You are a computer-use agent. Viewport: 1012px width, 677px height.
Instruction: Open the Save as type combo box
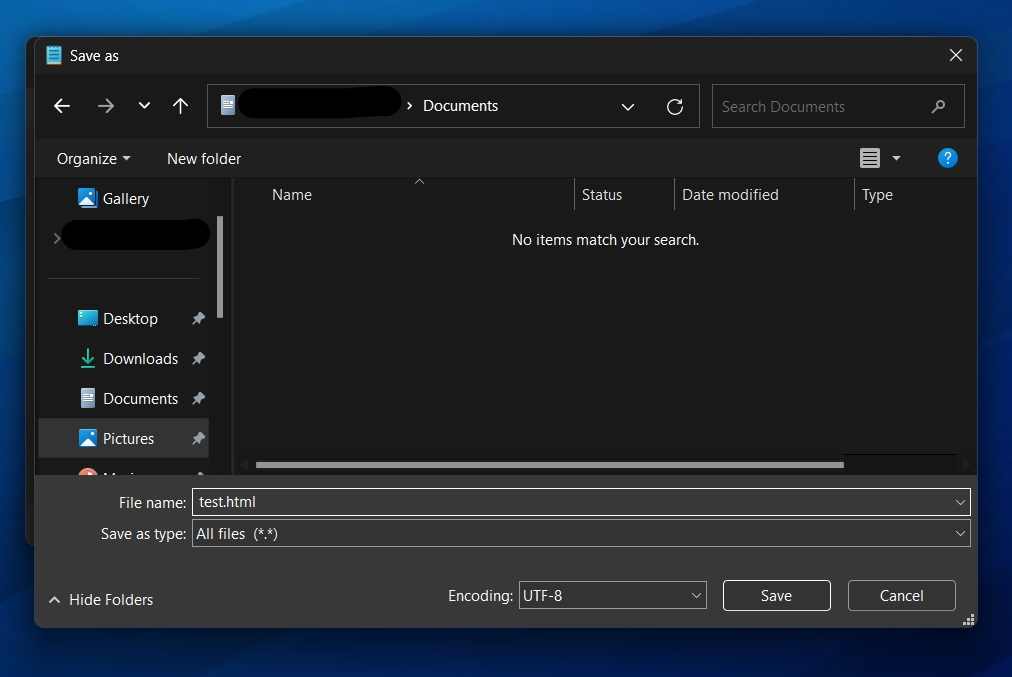581,534
